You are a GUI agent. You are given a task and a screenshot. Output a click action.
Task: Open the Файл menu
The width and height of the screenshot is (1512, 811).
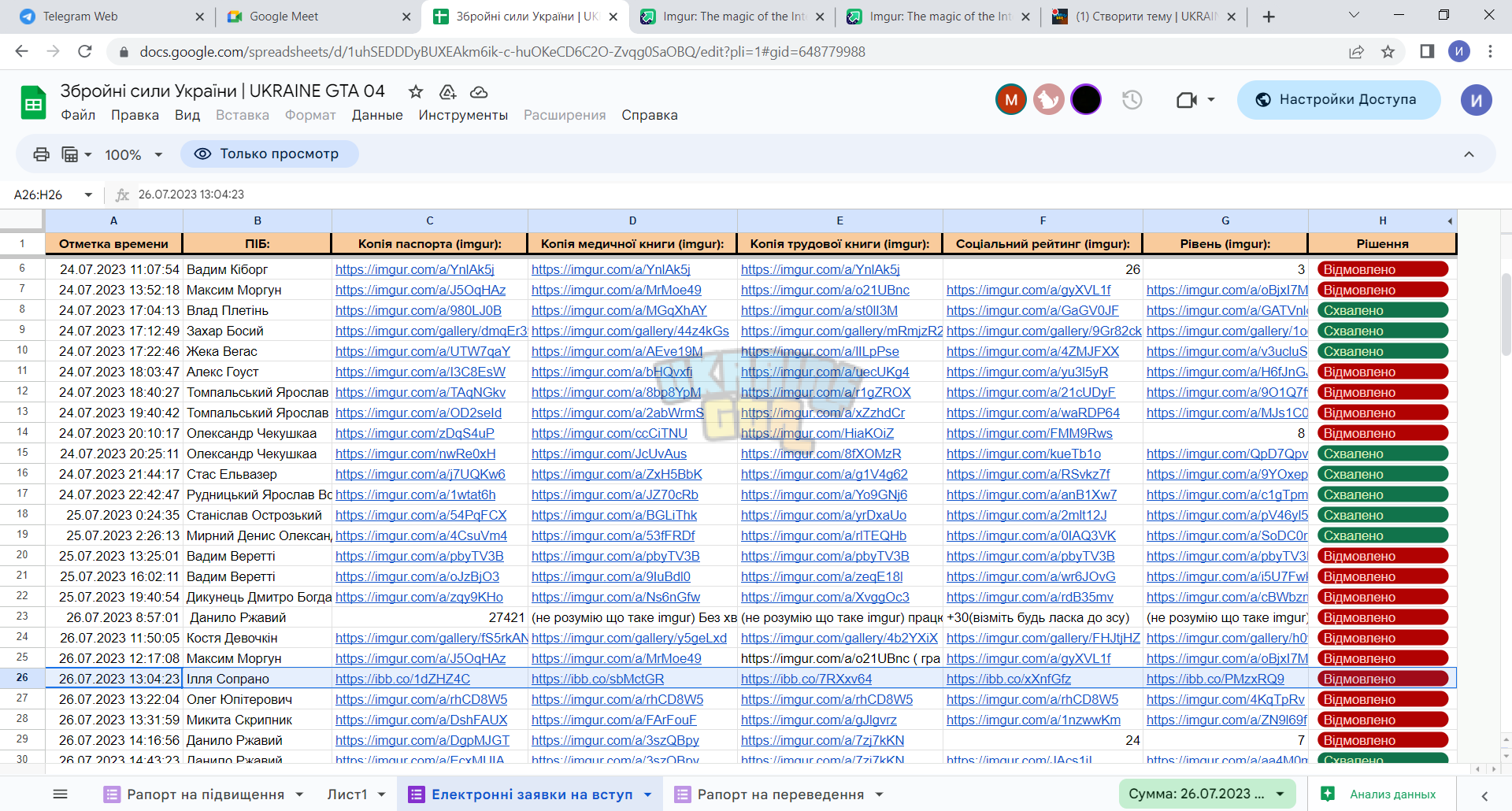(78, 115)
